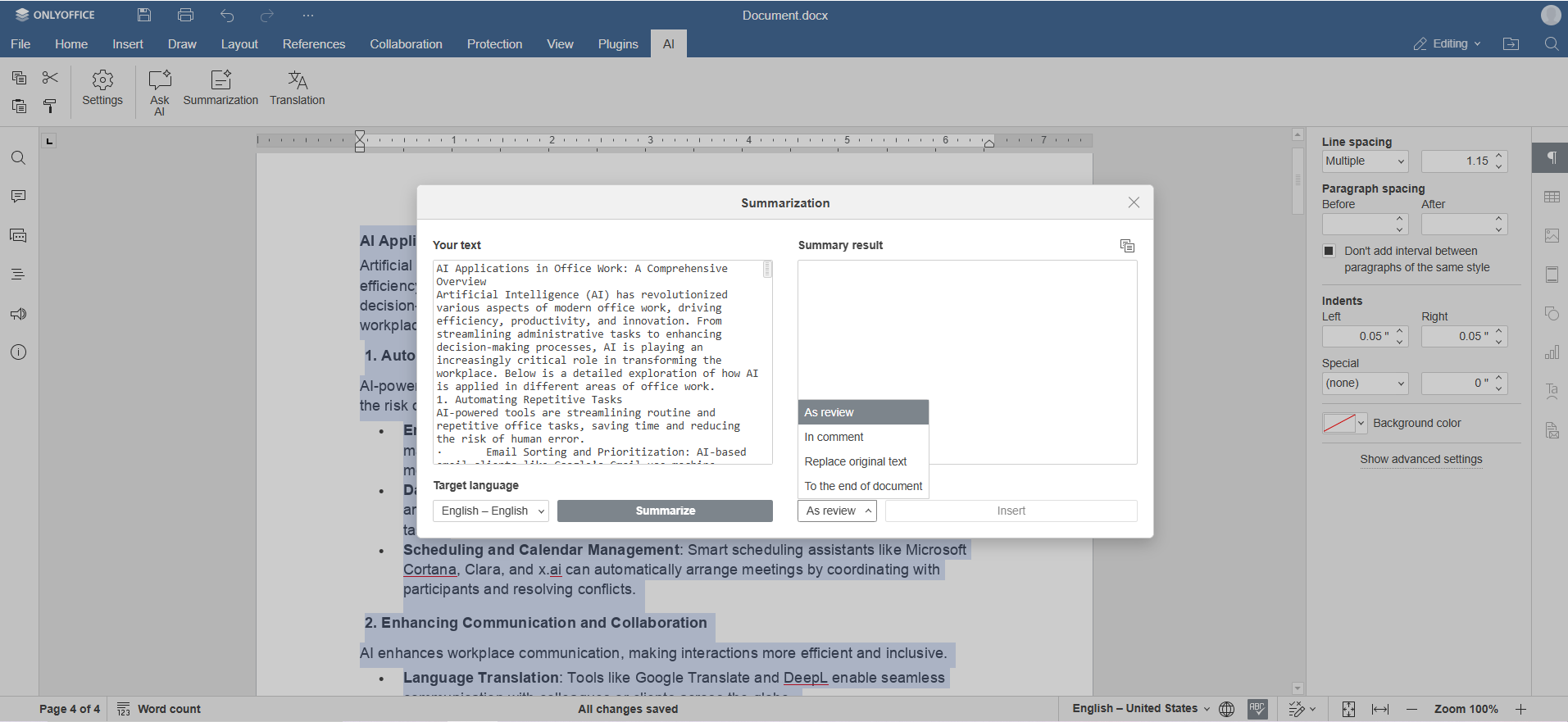Choose To the end of document option

pos(863,486)
